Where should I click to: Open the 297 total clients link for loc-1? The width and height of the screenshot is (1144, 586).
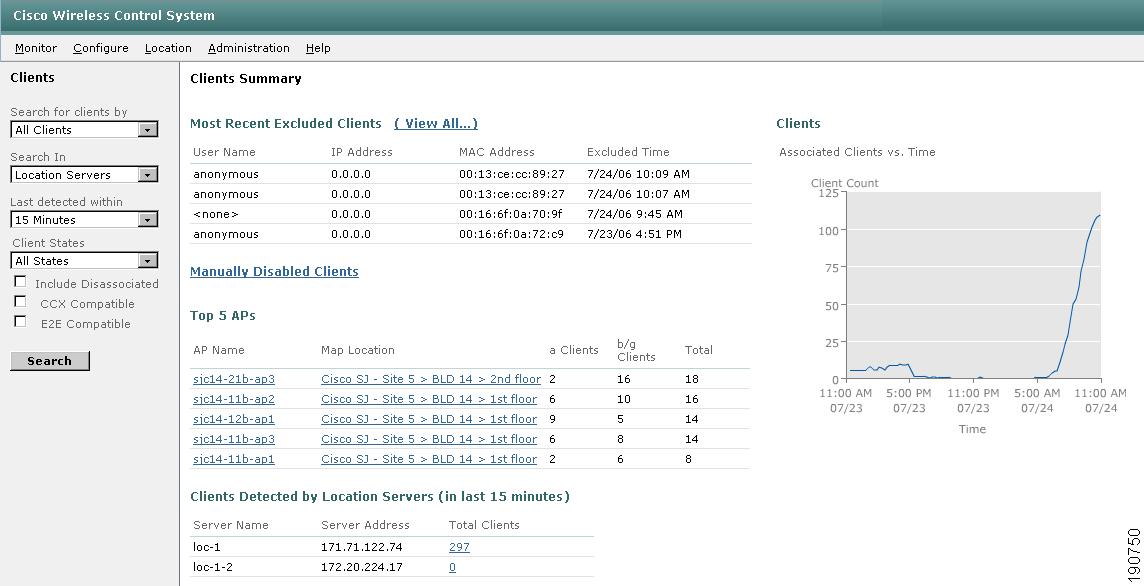coord(460,547)
